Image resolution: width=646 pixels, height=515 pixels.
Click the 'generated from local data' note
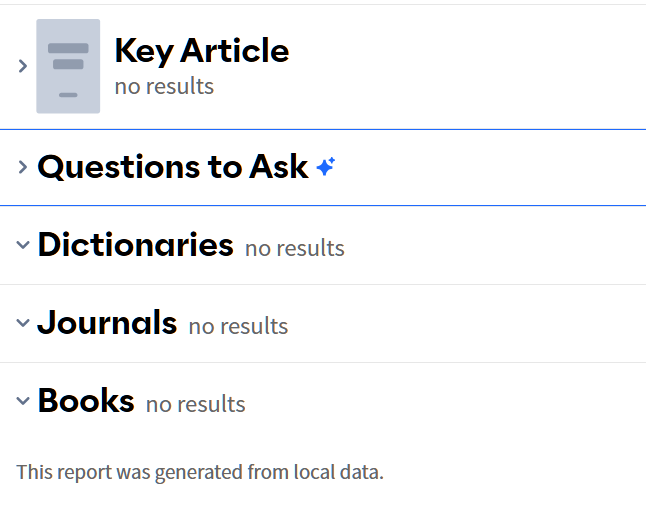(200, 472)
